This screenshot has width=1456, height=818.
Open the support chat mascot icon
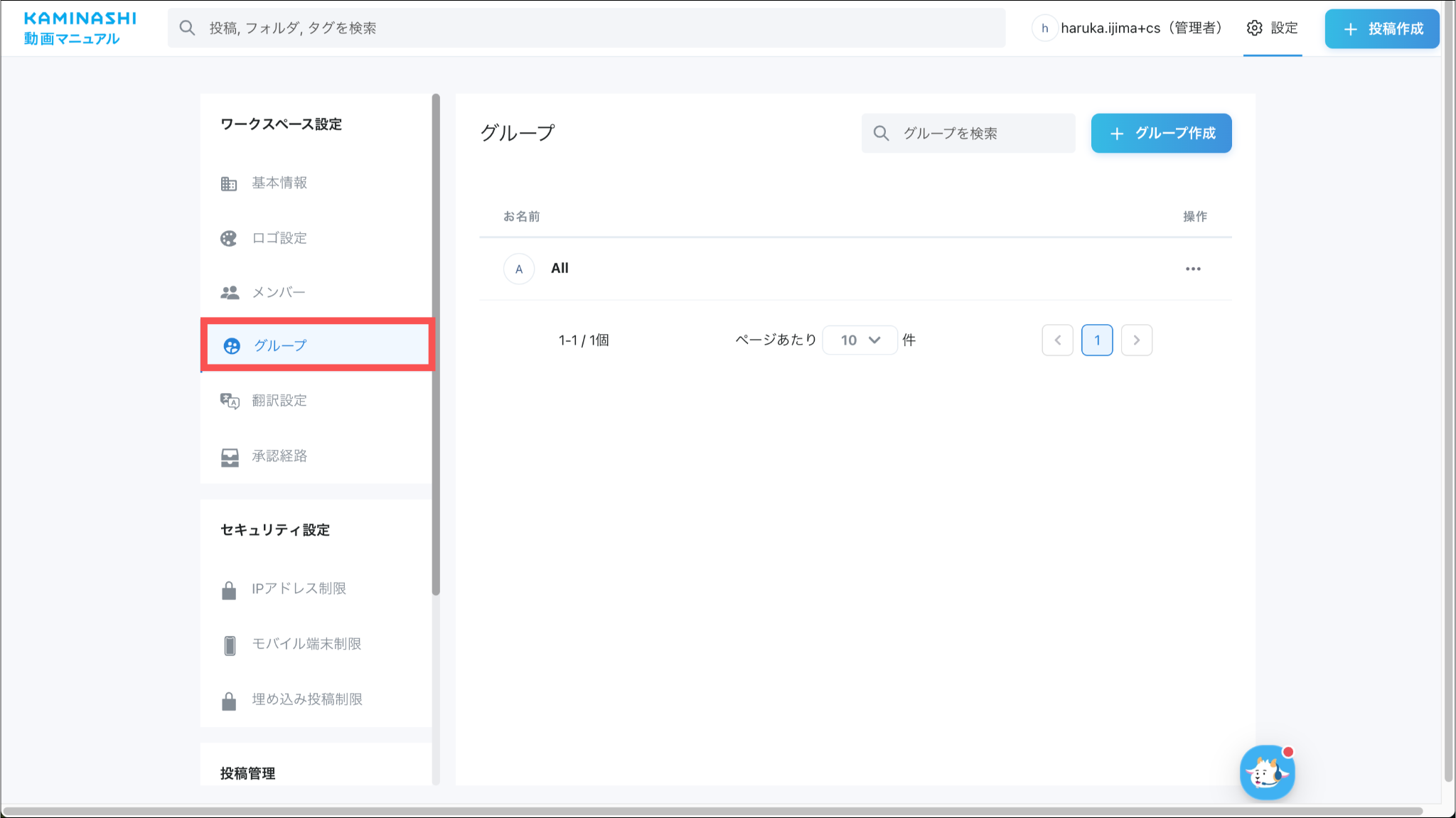click(x=1267, y=773)
